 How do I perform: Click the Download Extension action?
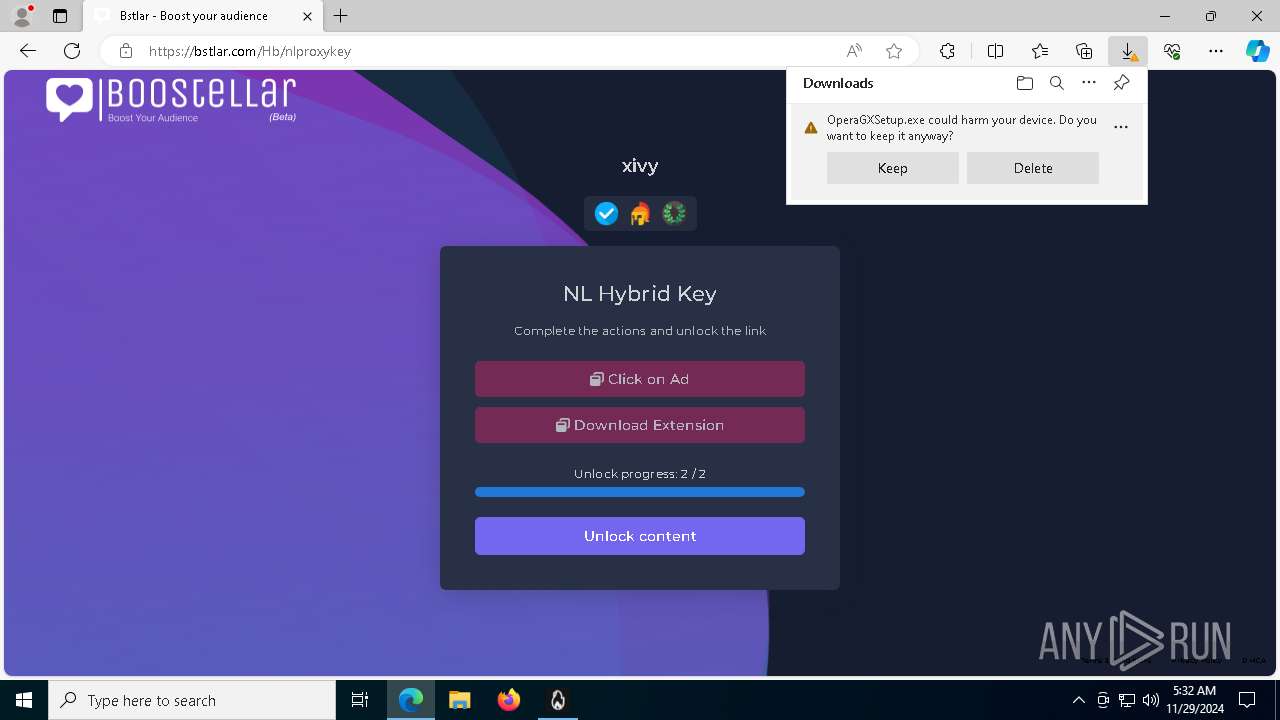[x=640, y=425]
